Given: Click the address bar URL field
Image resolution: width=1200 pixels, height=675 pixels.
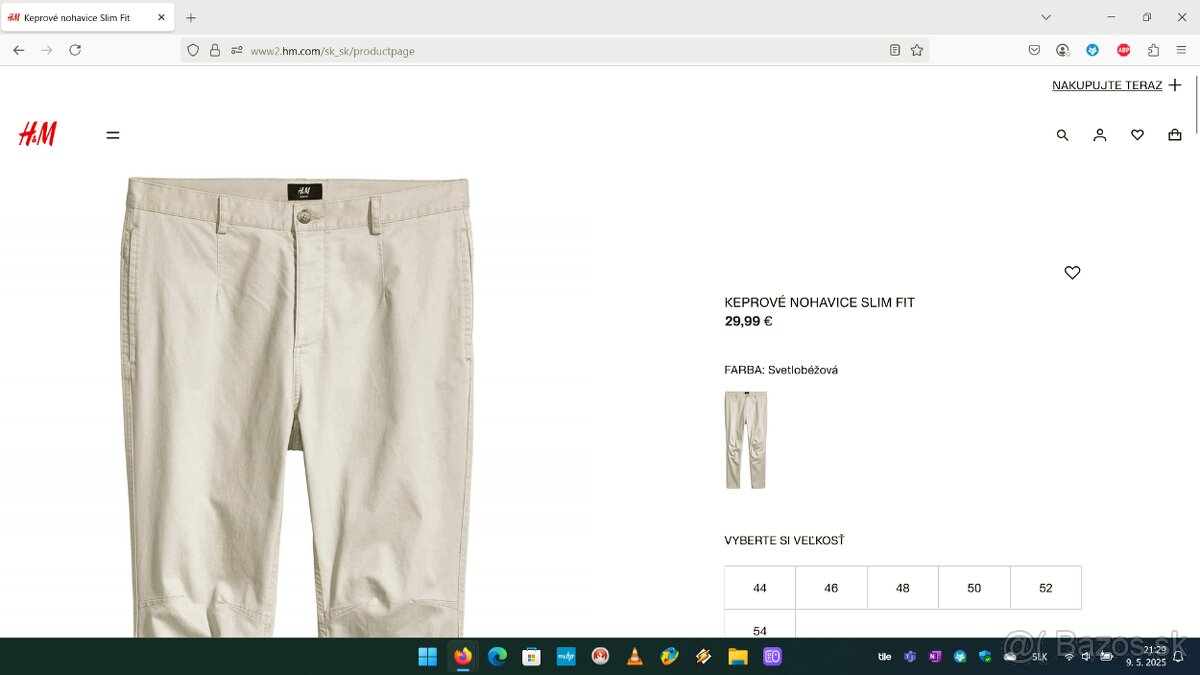Looking at the screenshot, I should pos(560,51).
